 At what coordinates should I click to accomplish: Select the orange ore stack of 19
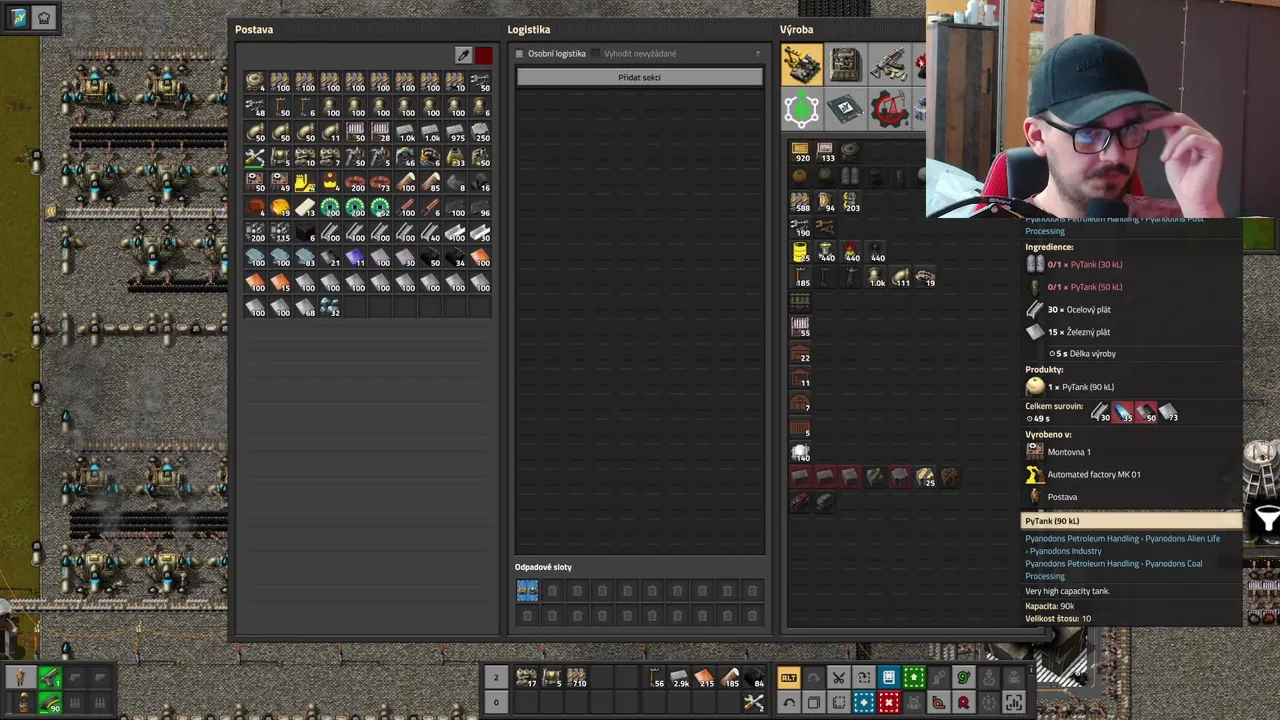tap(280, 207)
